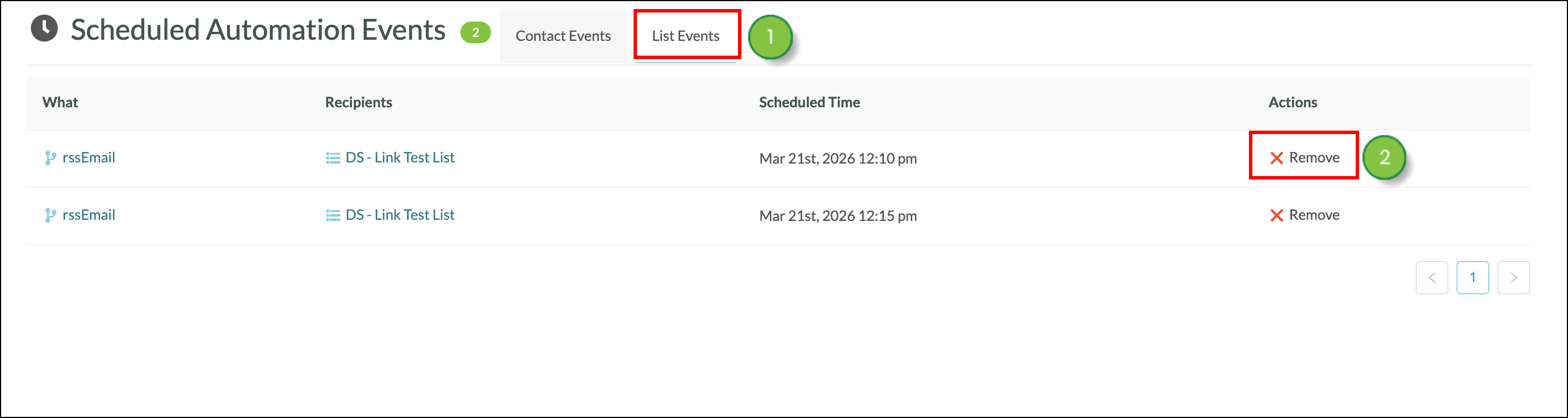Open the rssEmail automation scheduled for 12:15 pm

(x=88, y=215)
